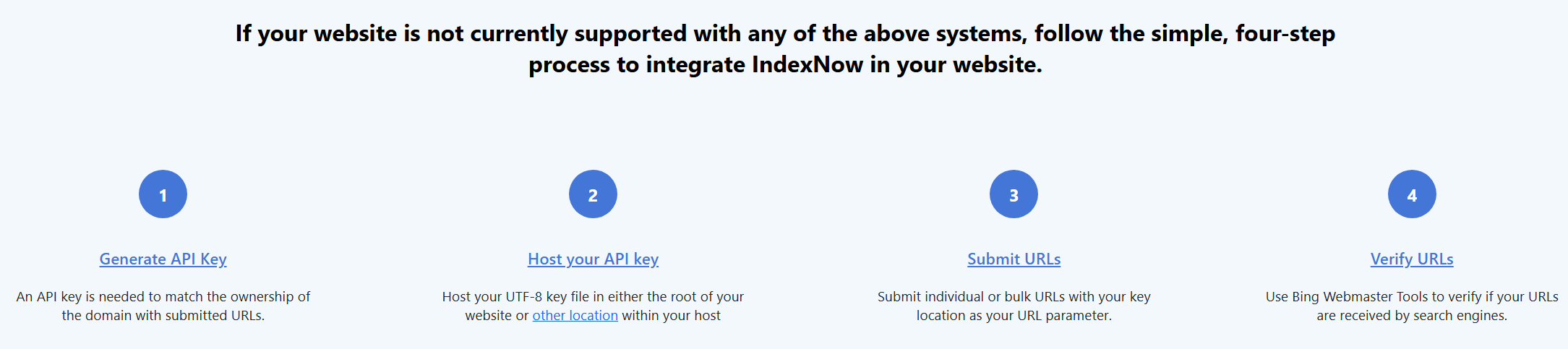This screenshot has width=1568, height=349.
Task: Click the description under Generate API Key
Action: point(163,306)
